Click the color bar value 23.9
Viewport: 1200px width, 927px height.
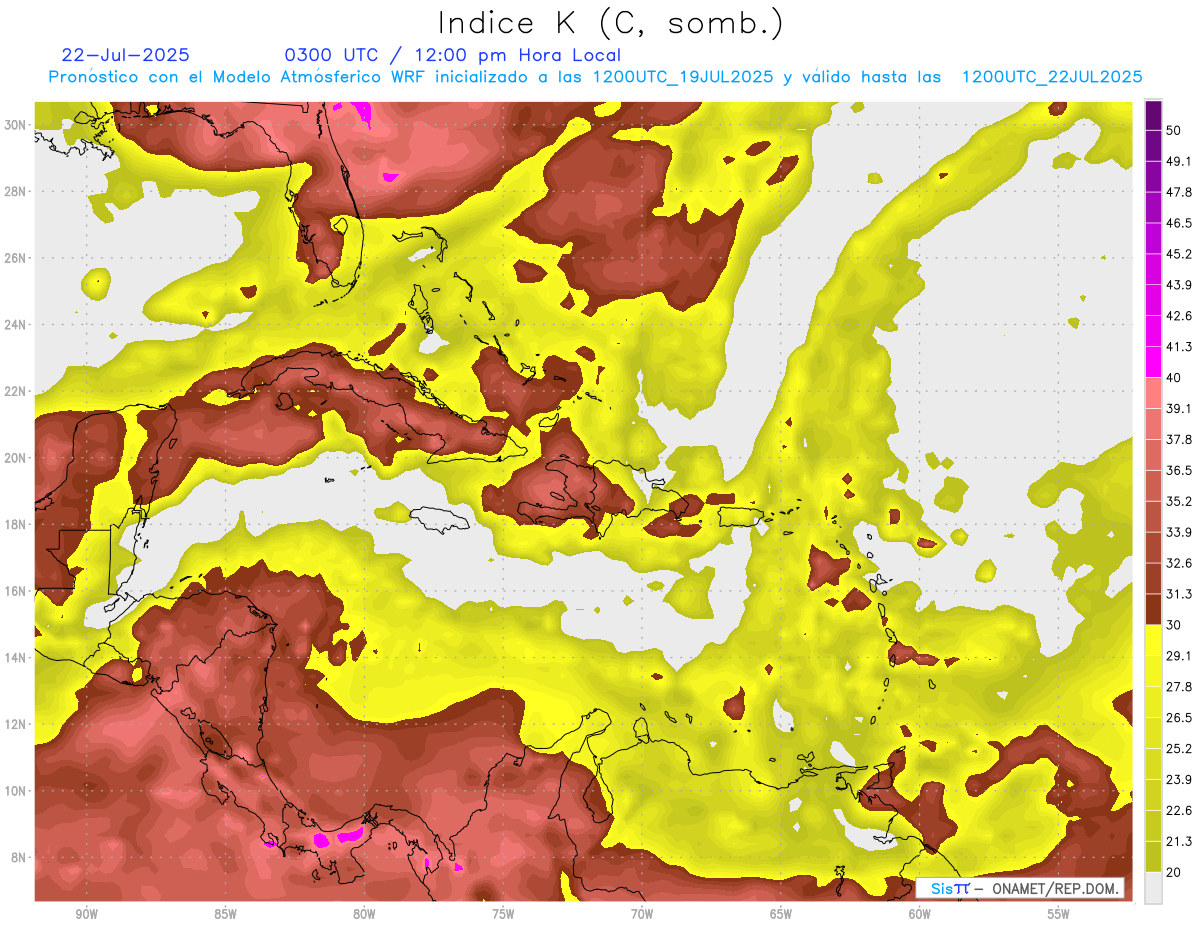tap(1178, 780)
